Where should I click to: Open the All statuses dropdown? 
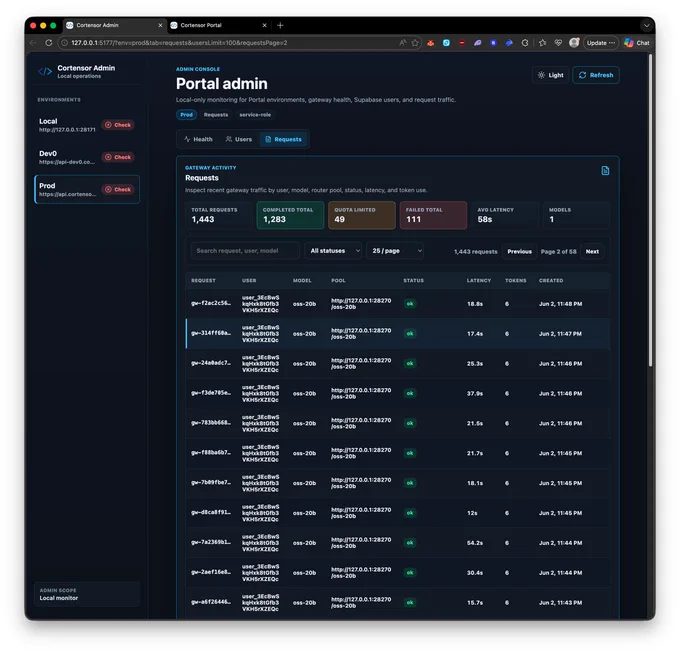(x=333, y=251)
